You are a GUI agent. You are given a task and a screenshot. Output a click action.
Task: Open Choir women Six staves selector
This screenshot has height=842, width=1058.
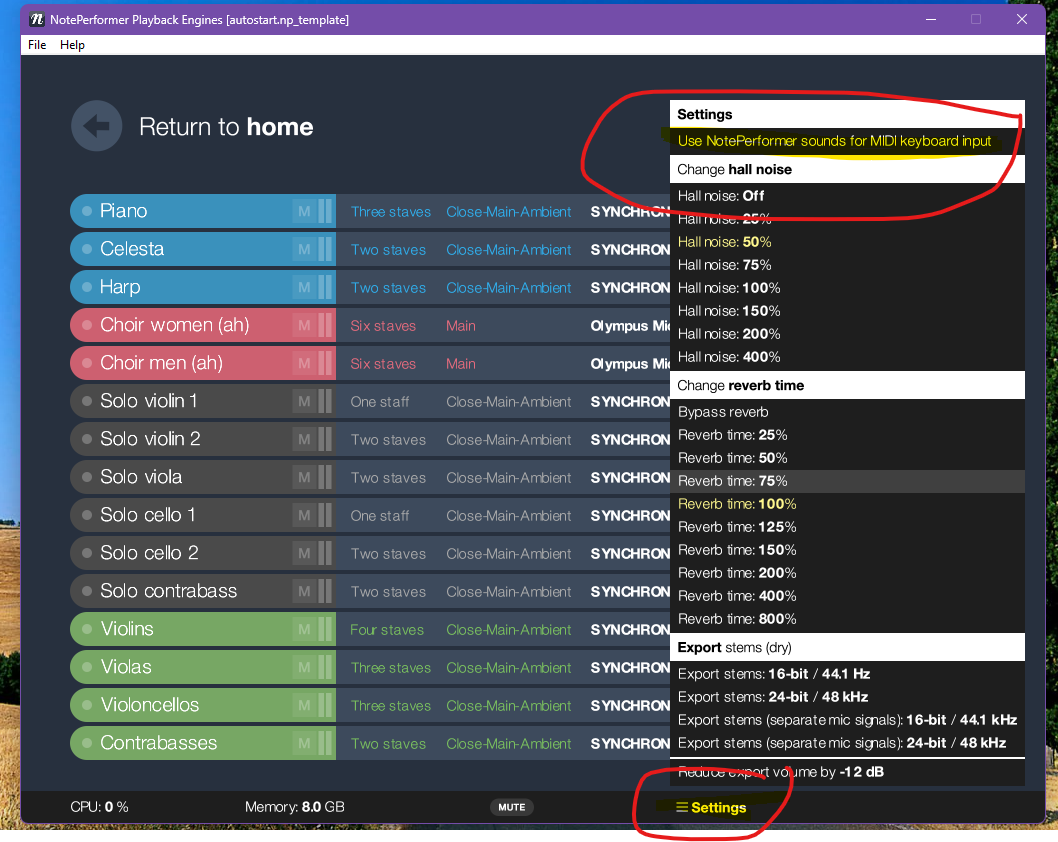click(383, 326)
